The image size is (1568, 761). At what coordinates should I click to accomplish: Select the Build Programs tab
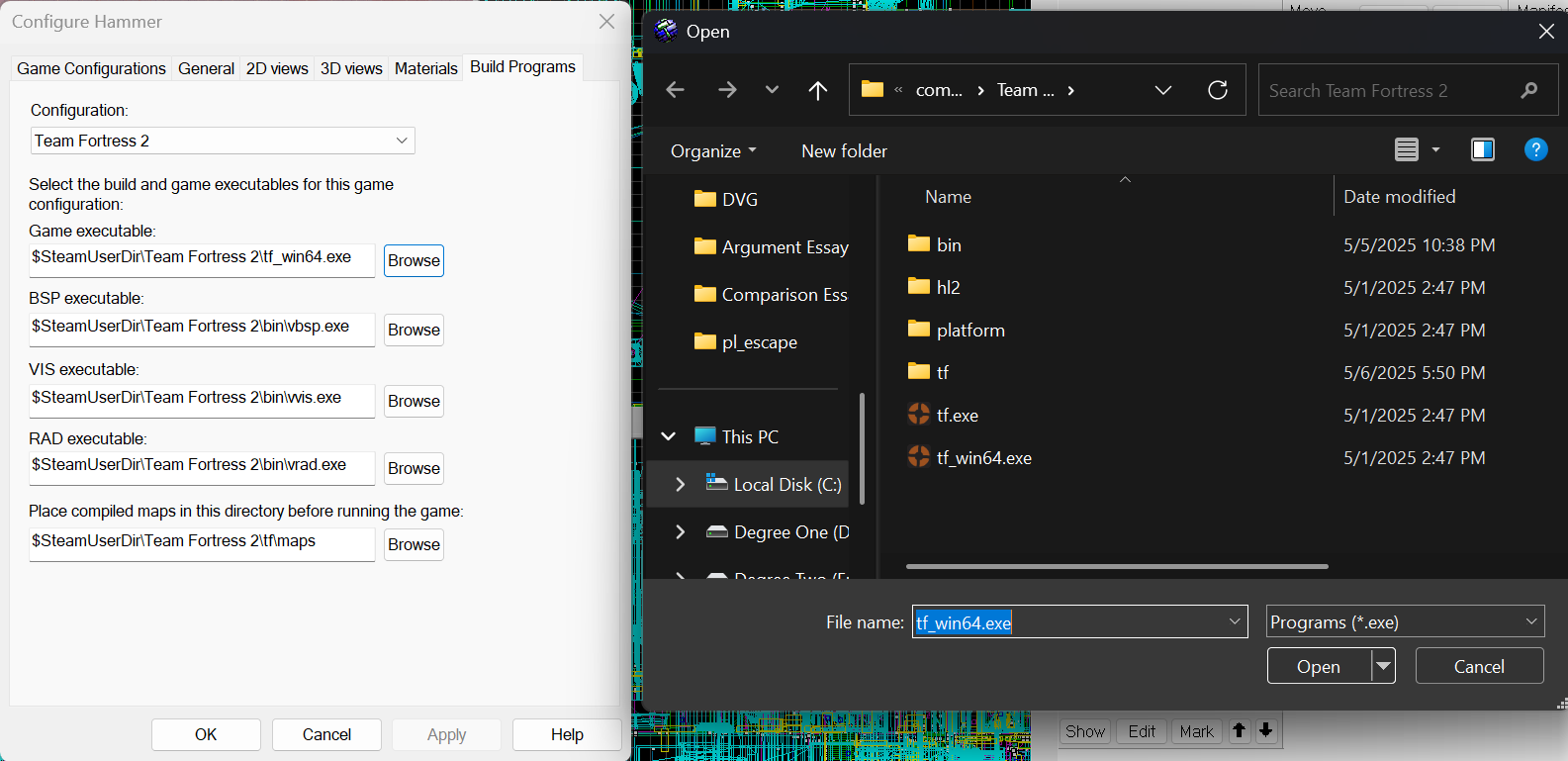(x=522, y=66)
